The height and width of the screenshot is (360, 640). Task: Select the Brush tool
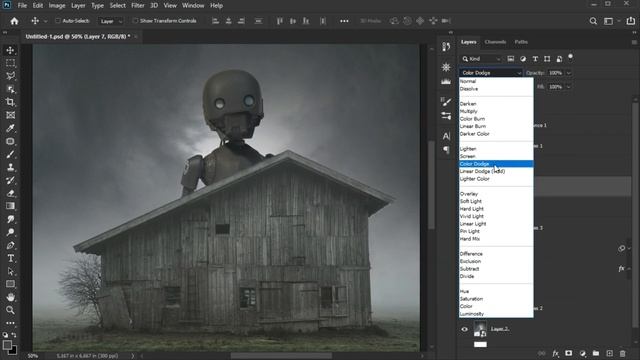[x=10, y=154]
